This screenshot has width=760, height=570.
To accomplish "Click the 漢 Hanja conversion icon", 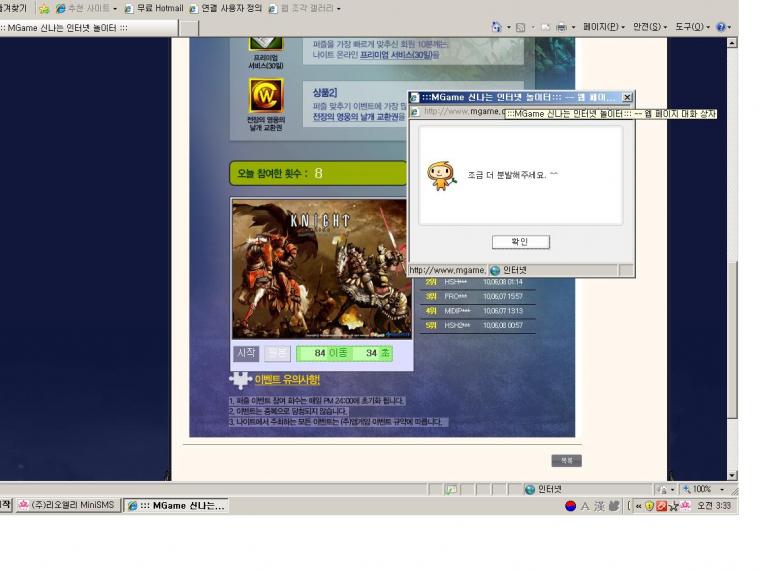I will point(600,506).
